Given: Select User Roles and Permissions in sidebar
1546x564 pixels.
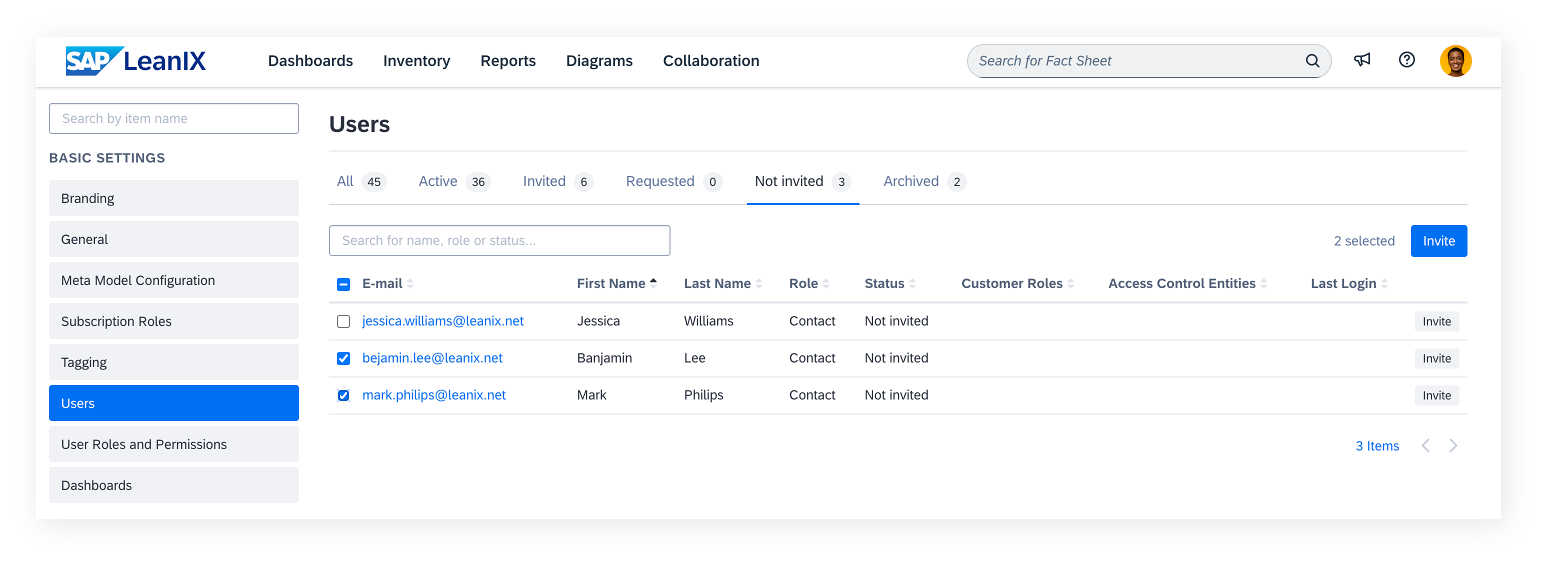Looking at the screenshot, I should tap(174, 445).
